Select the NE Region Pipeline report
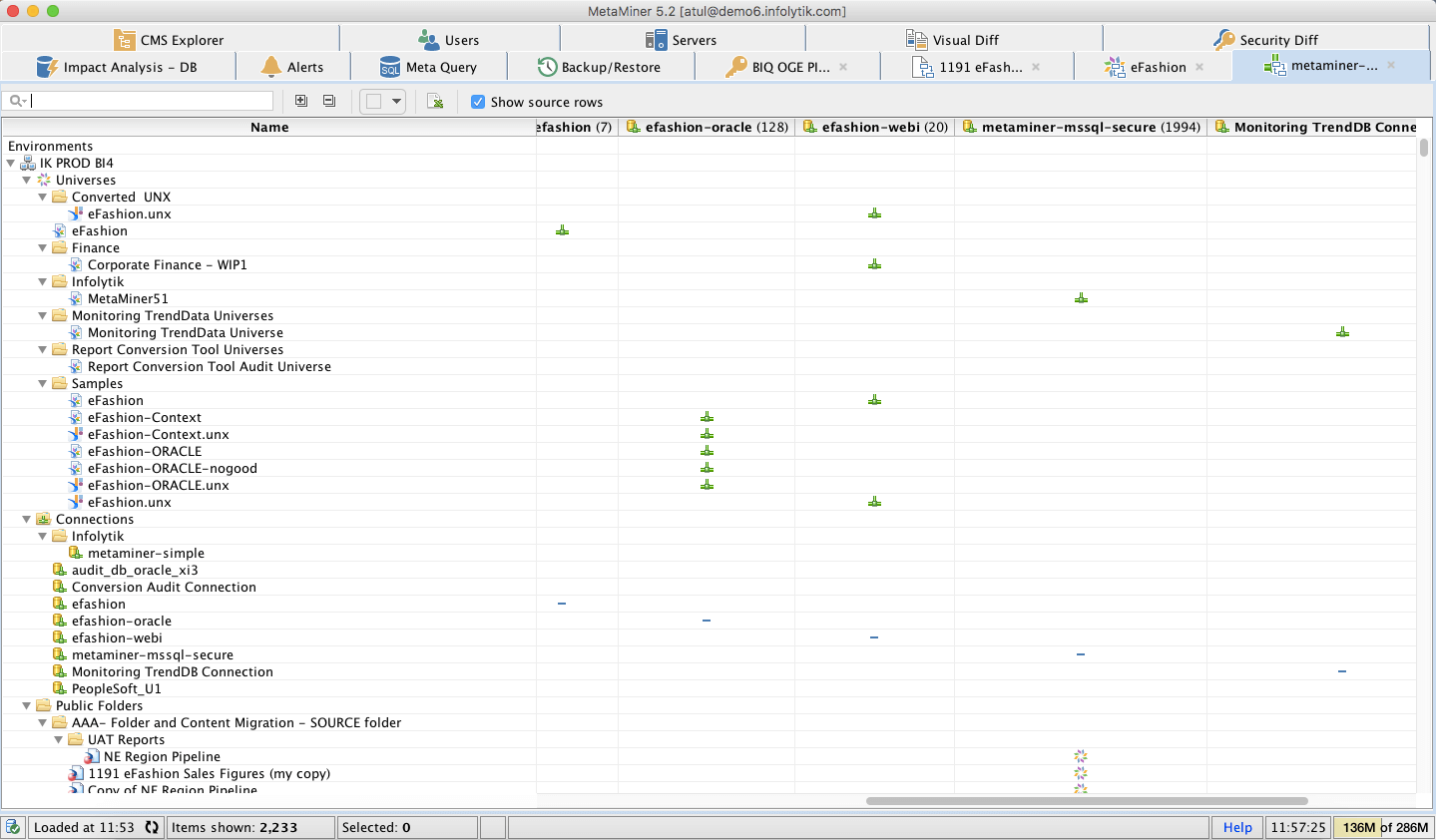Image resolution: width=1436 pixels, height=840 pixels. click(x=162, y=756)
